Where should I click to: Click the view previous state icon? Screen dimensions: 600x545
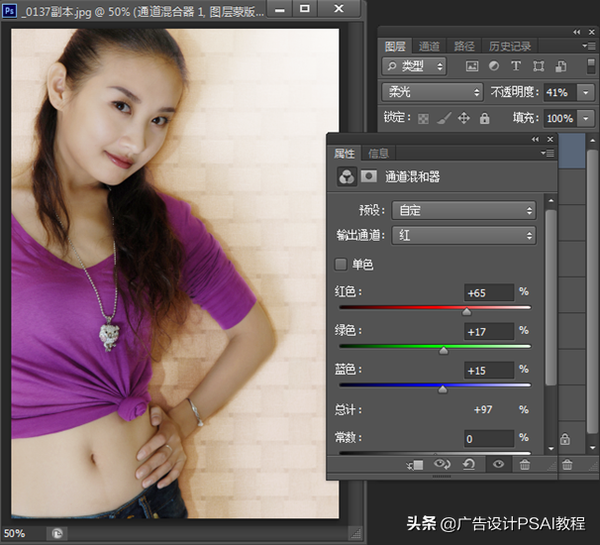pyautogui.click(x=443, y=465)
